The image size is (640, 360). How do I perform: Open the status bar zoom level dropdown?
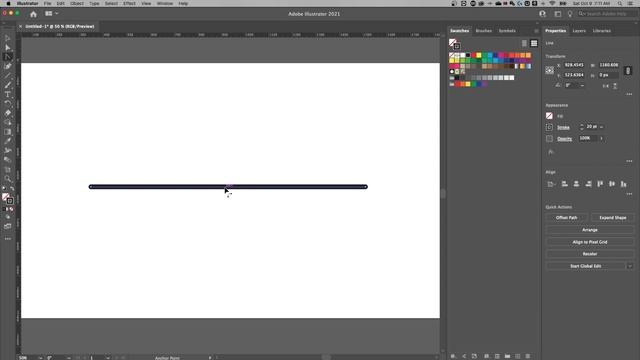(40, 358)
